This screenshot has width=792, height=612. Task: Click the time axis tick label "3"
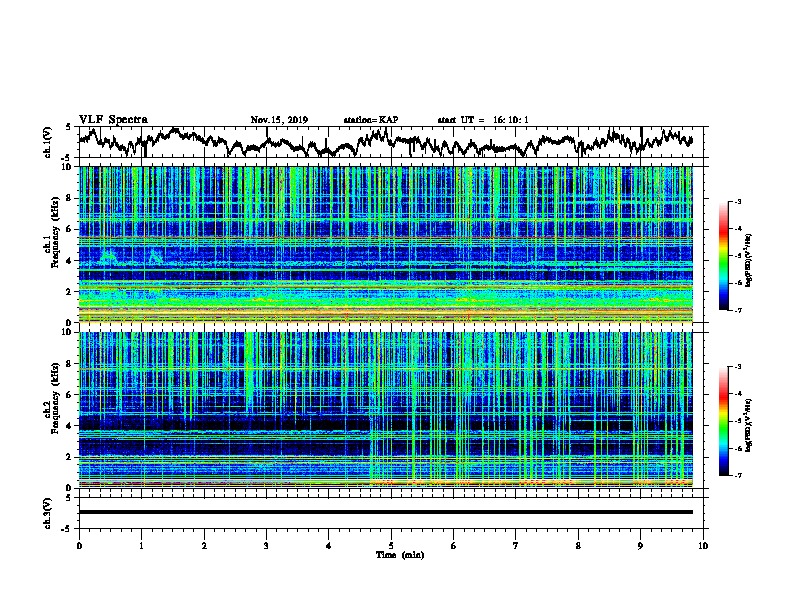coord(266,545)
